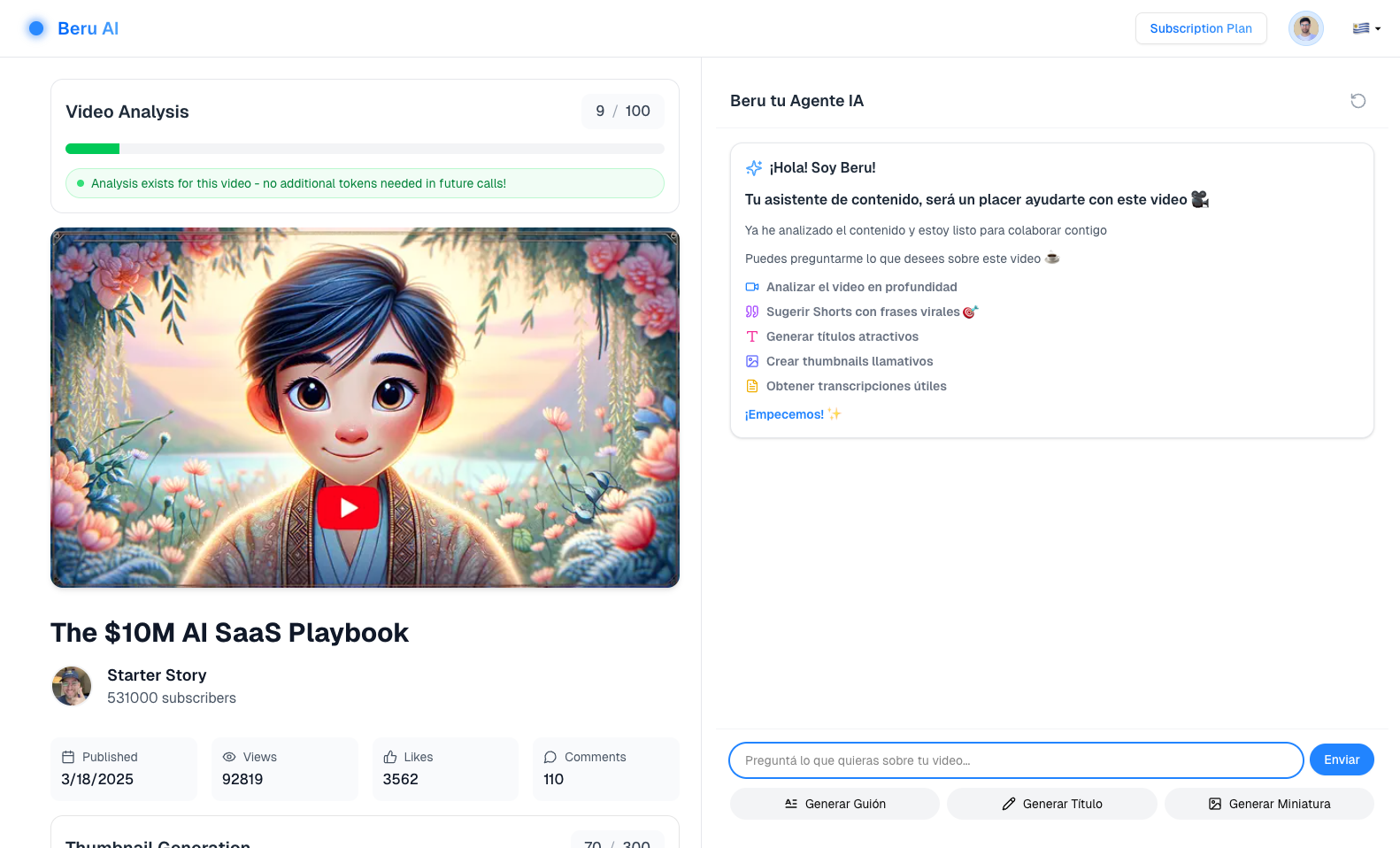
Task: Play the YouTube video
Action: [349, 507]
